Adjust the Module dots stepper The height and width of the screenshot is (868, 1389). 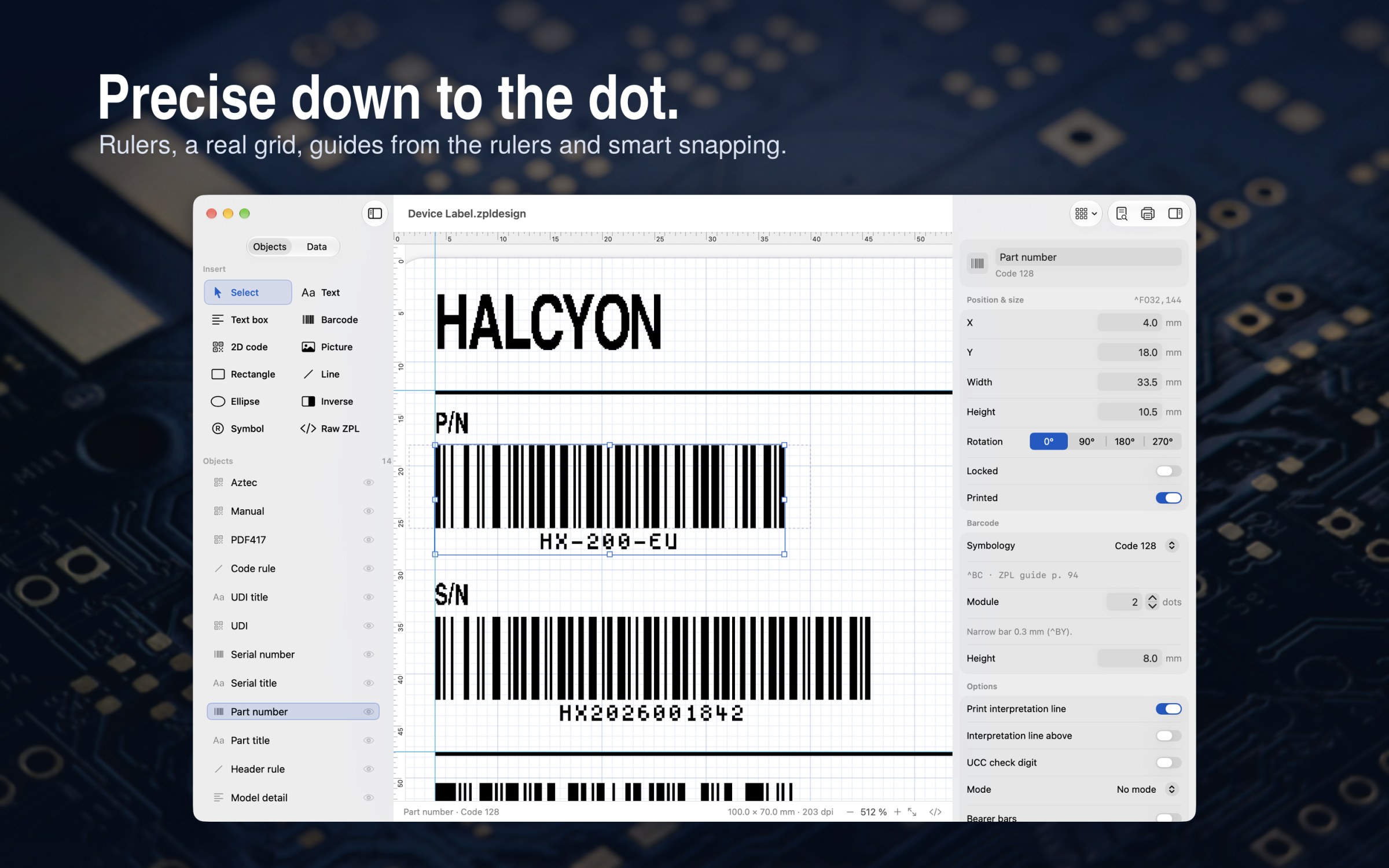click(1152, 602)
